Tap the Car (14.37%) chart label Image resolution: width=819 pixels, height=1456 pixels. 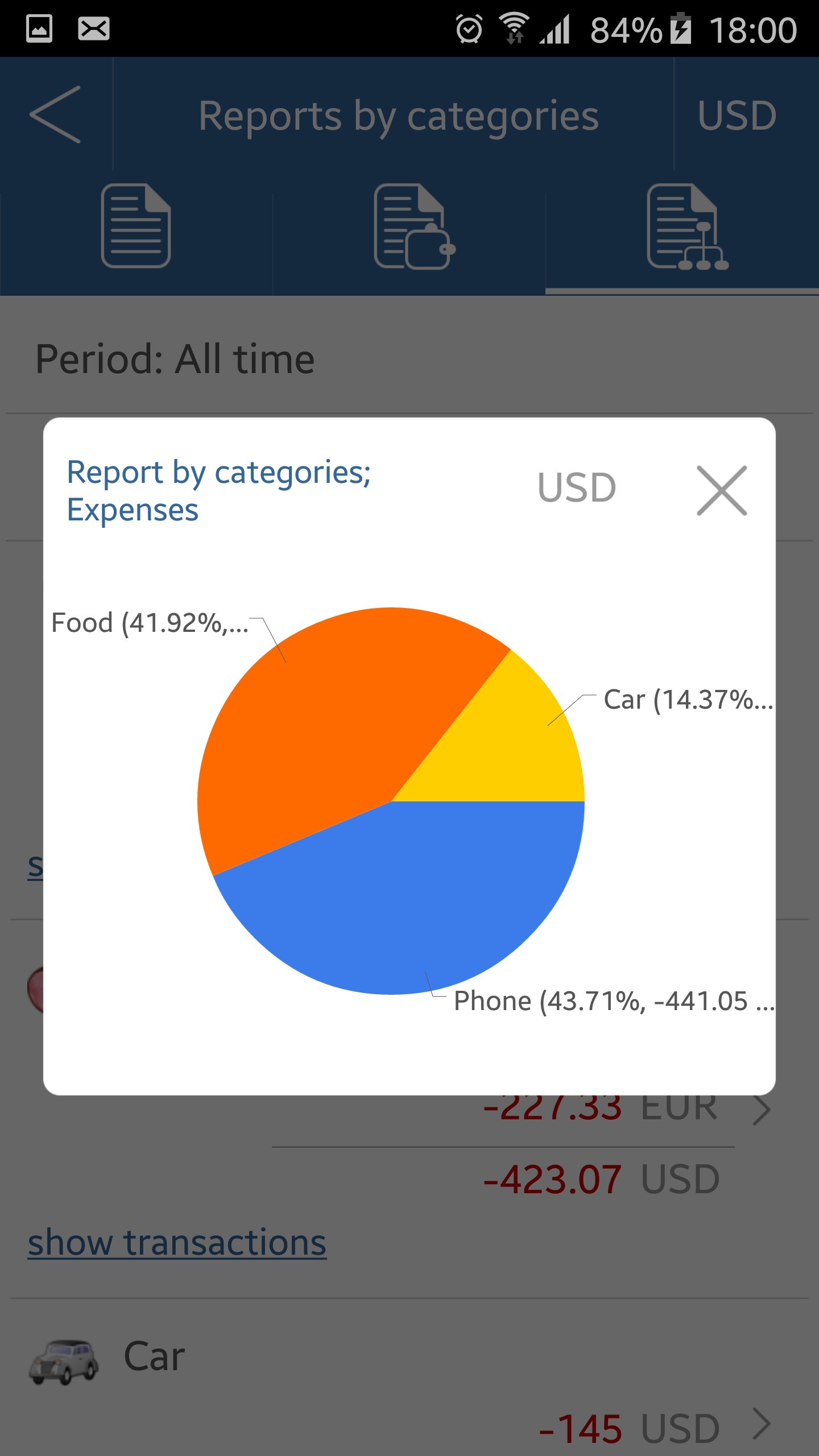click(x=688, y=700)
